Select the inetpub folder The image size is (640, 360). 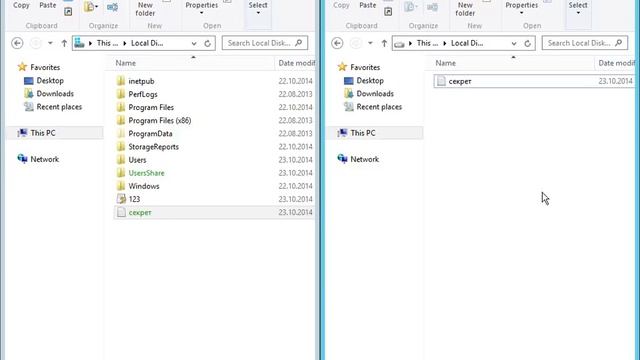[141, 81]
